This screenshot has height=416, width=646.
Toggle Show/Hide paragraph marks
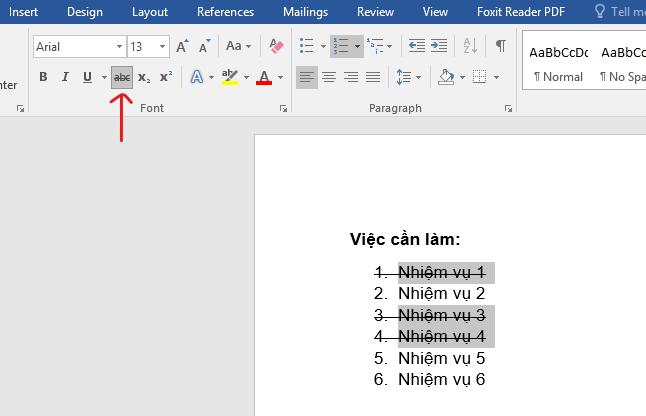tap(501, 46)
